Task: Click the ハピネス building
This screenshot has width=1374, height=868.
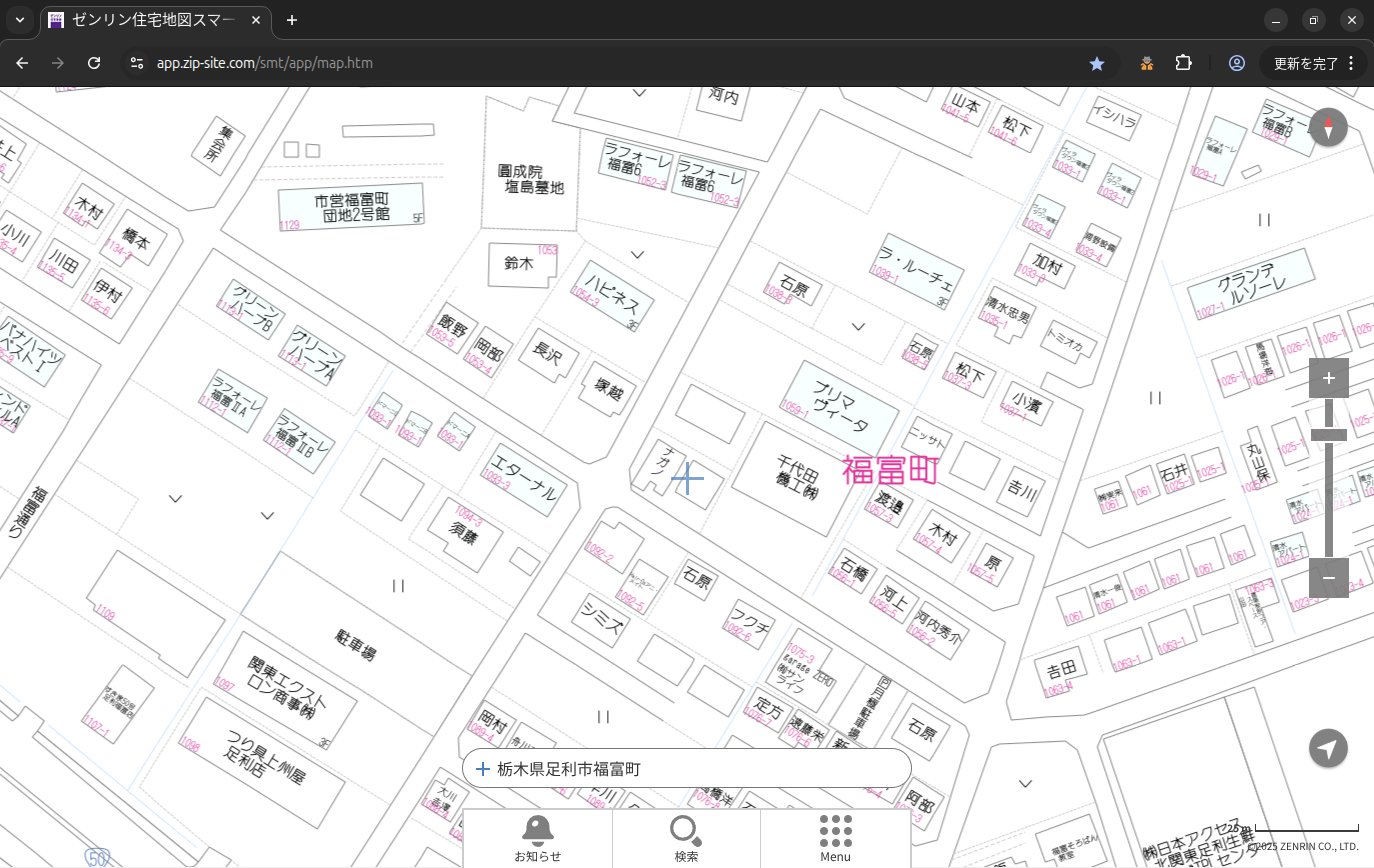Action: click(612, 296)
